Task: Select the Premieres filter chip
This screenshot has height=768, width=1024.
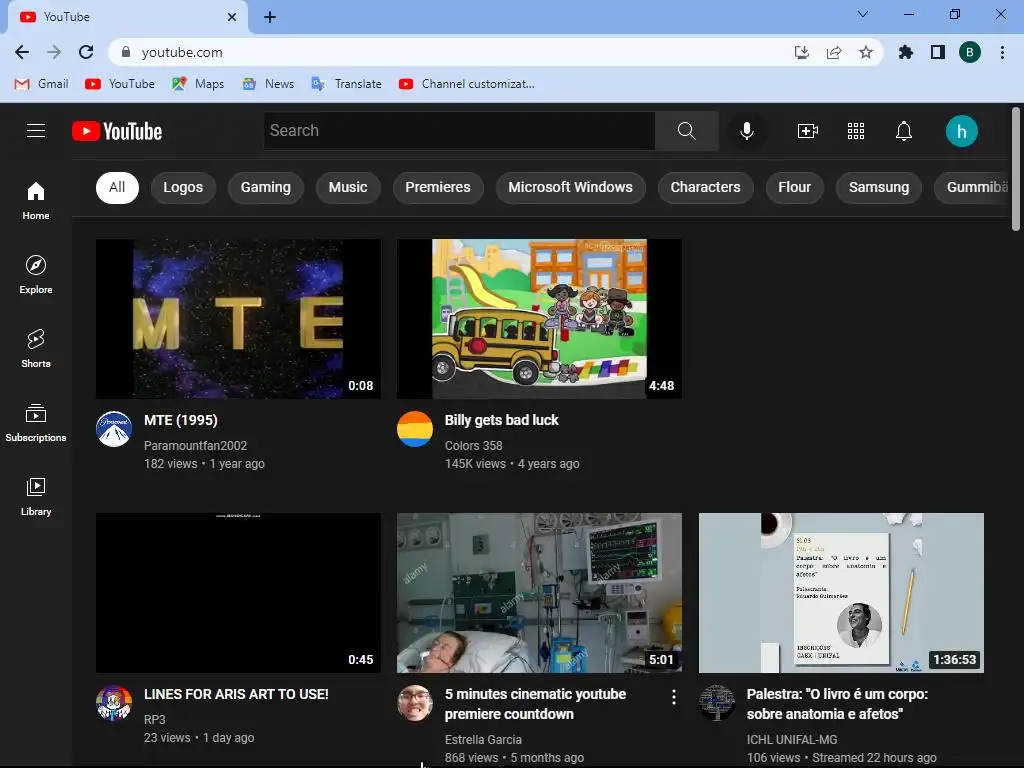Action: [438, 187]
